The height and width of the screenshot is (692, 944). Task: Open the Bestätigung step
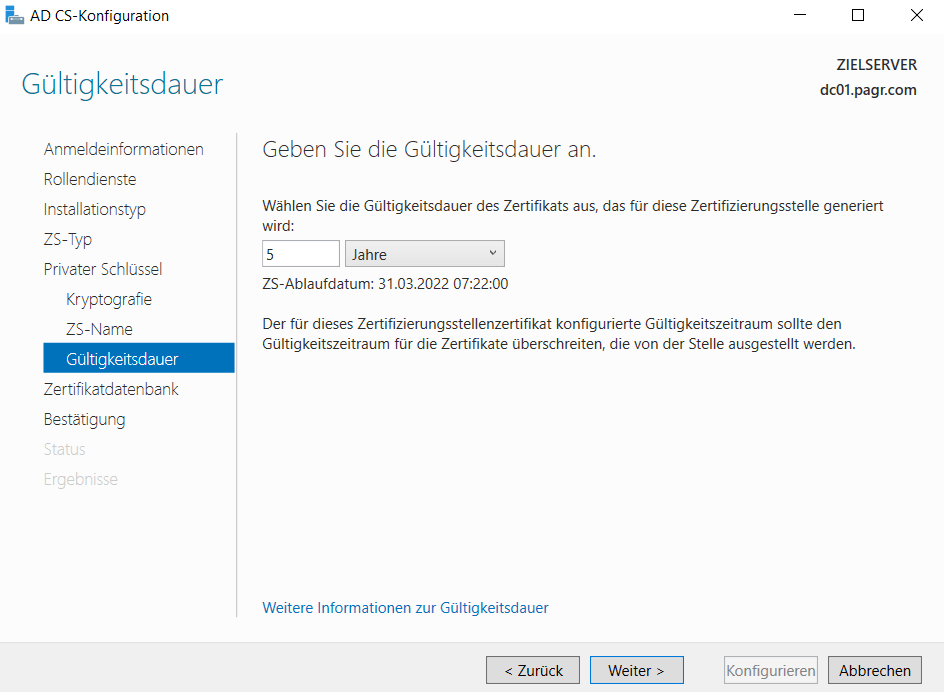click(84, 419)
